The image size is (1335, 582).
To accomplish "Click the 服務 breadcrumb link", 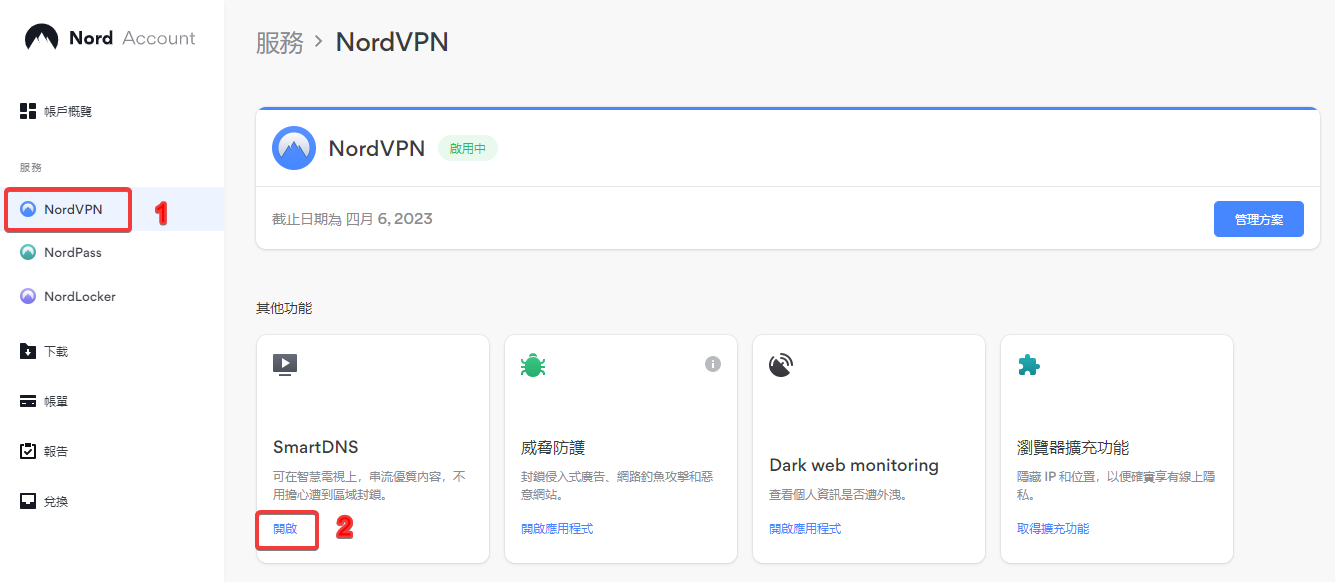I will coord(279,42).
